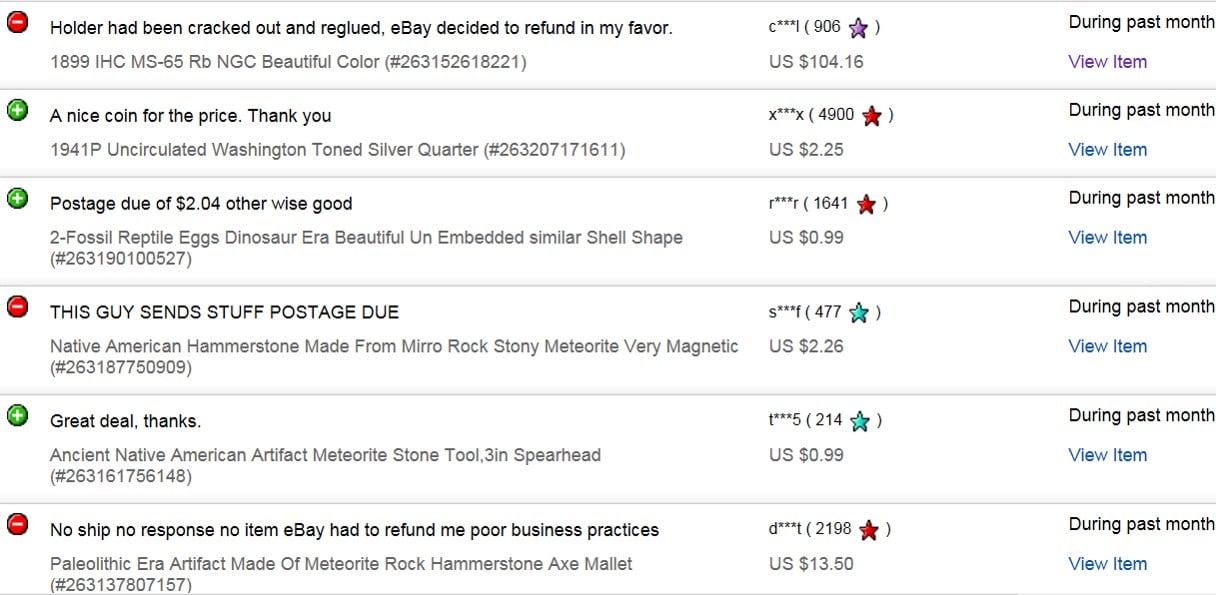Click the listing title '1941P Uncirculated Washington Toned Silver Quarter'
The height and width of the screenshot is (595, 1216).
coord(264,150)
